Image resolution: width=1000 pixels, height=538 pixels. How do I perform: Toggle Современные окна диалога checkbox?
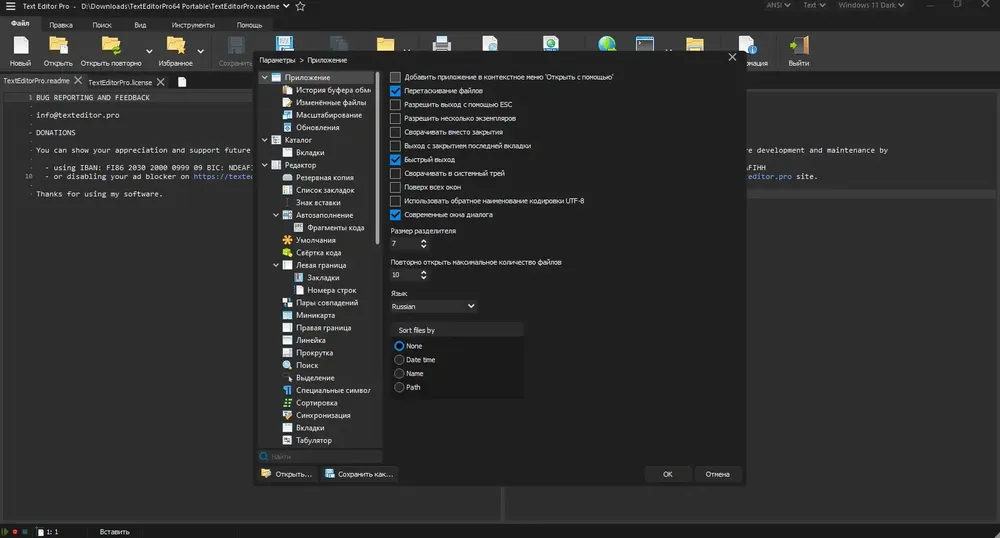(395, 215)
